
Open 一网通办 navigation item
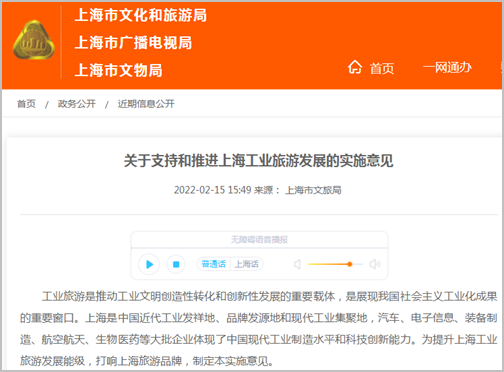447,68
